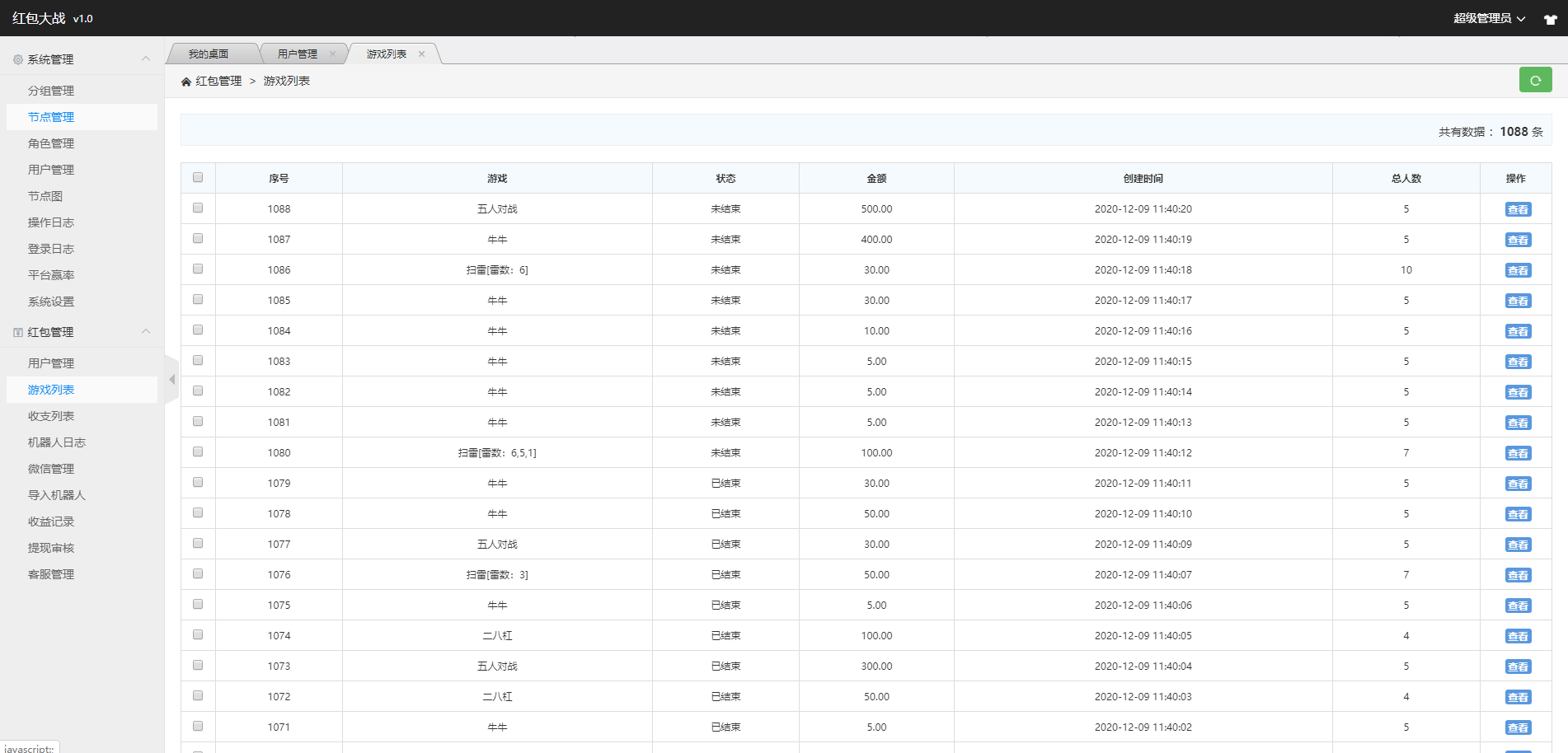The image size is (1568, 753).
Task: Close the 游戏列表 tab
Action: pos(422,53)
